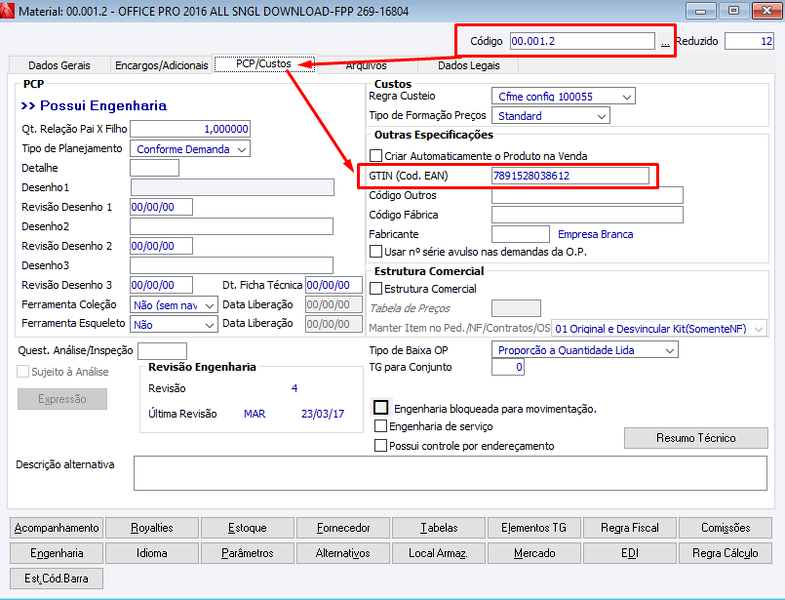The image size is (785, 600).
Task: Click the Quest. Análise/Inspeção field
Action: 162,351
